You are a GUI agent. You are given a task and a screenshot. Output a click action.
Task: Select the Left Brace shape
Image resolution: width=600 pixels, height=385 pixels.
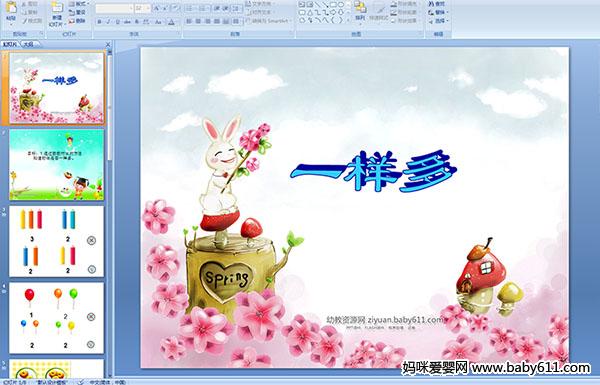(x=333, y=20)
